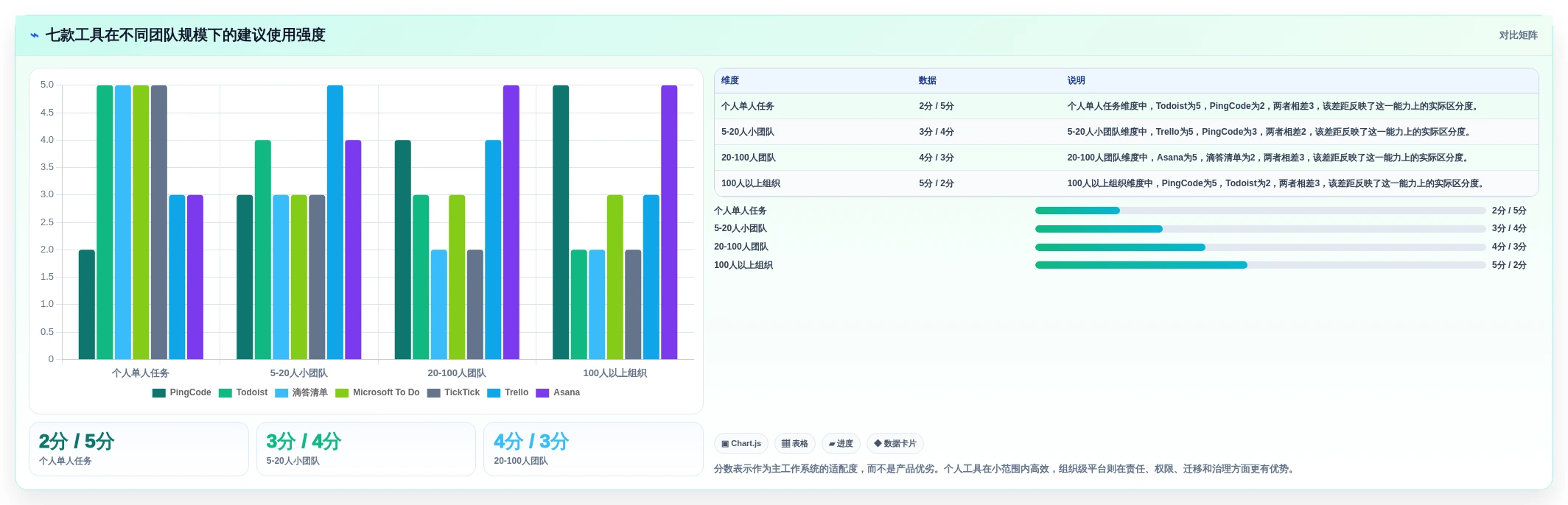Click the blue icon beside the card title

coord(35,35)
